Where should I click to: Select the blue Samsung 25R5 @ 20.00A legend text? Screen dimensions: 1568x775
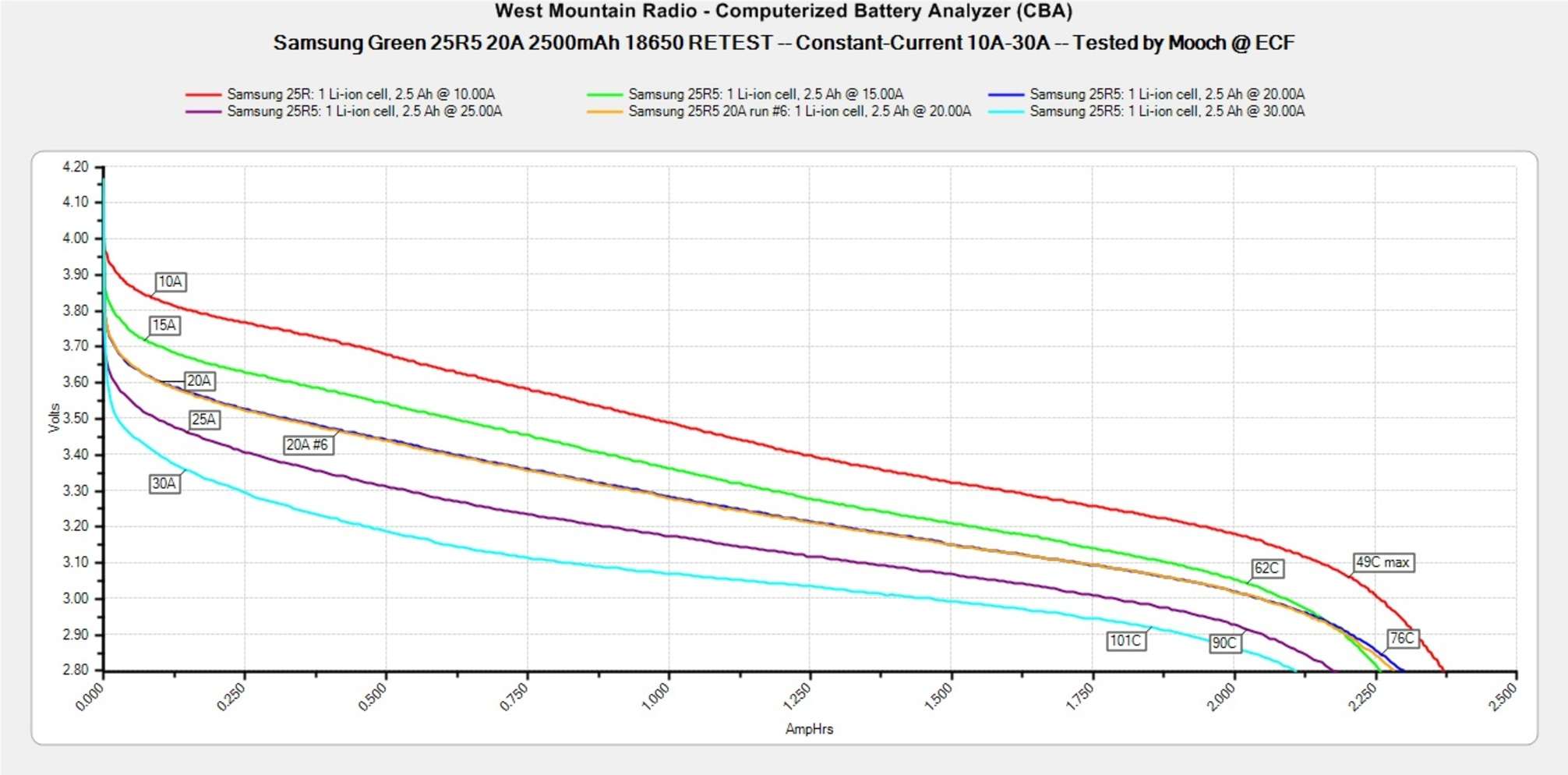[1167, 94]
